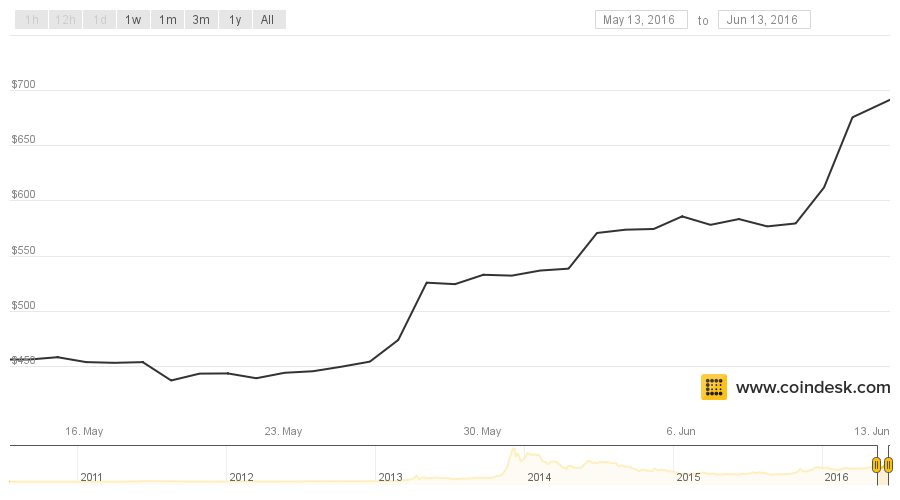Switch chart to the 3m range

pos(201,20)
